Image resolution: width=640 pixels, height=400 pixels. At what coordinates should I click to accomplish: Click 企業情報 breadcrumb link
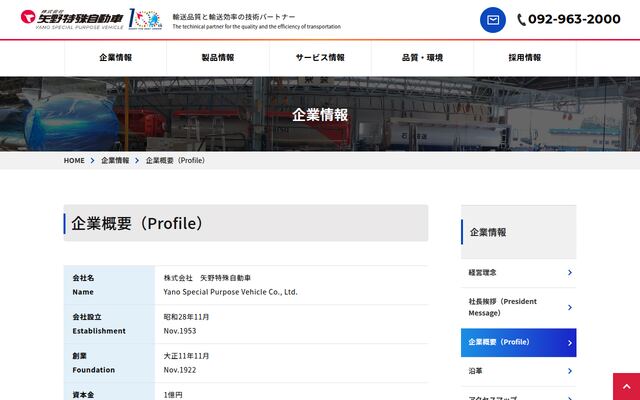(x=115, y=160)
